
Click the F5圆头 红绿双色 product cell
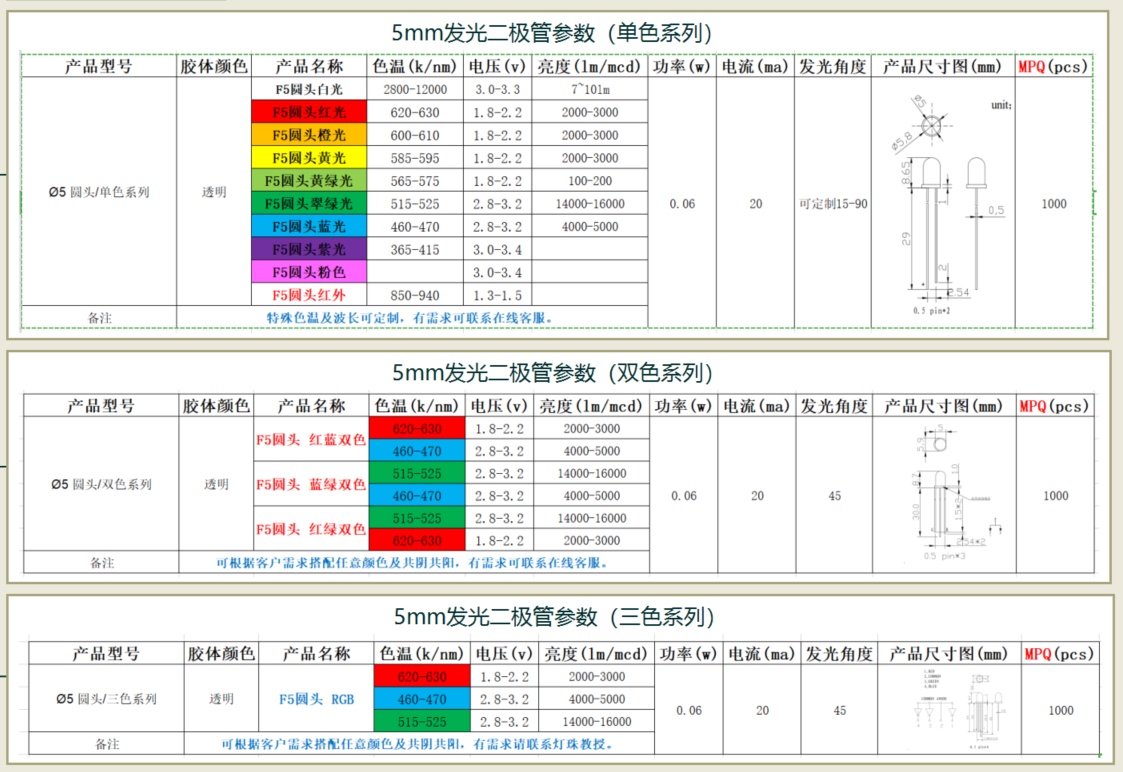(311, 529)
